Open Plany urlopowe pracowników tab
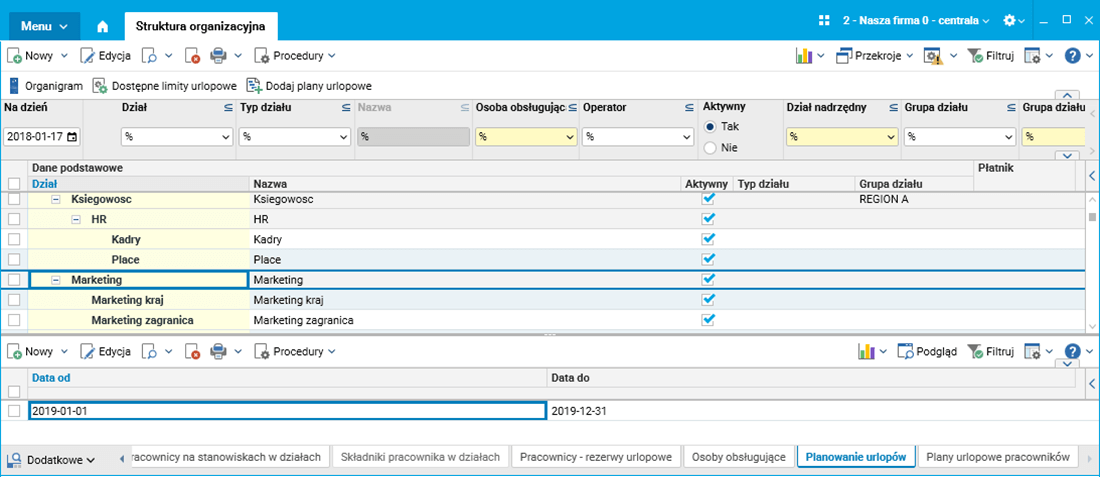The height and width of the screenshot is (477, 1100). (998, 457)
